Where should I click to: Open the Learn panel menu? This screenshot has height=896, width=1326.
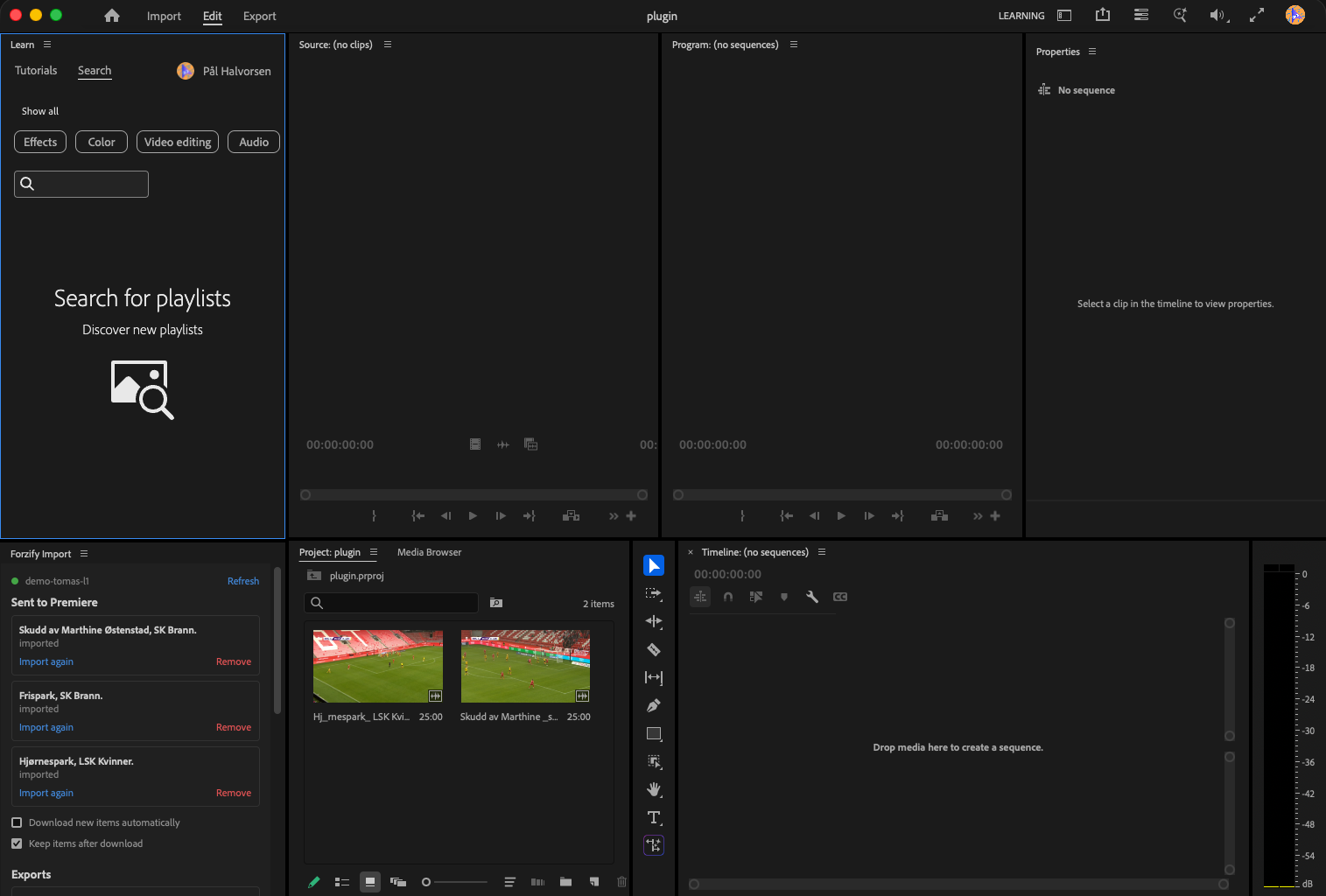pos(47,45)
